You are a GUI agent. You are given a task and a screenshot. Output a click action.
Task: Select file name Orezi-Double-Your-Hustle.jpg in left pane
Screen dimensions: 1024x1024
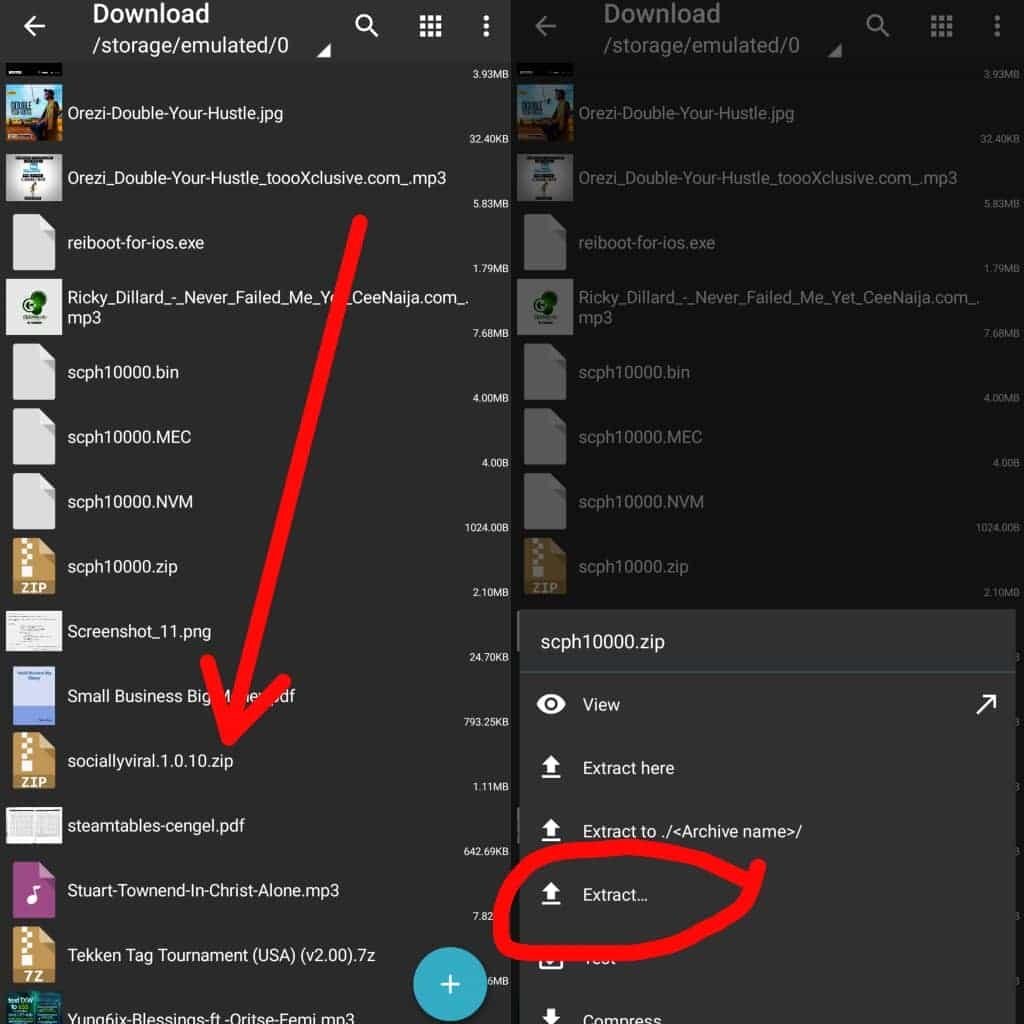(x=175, y=113)
